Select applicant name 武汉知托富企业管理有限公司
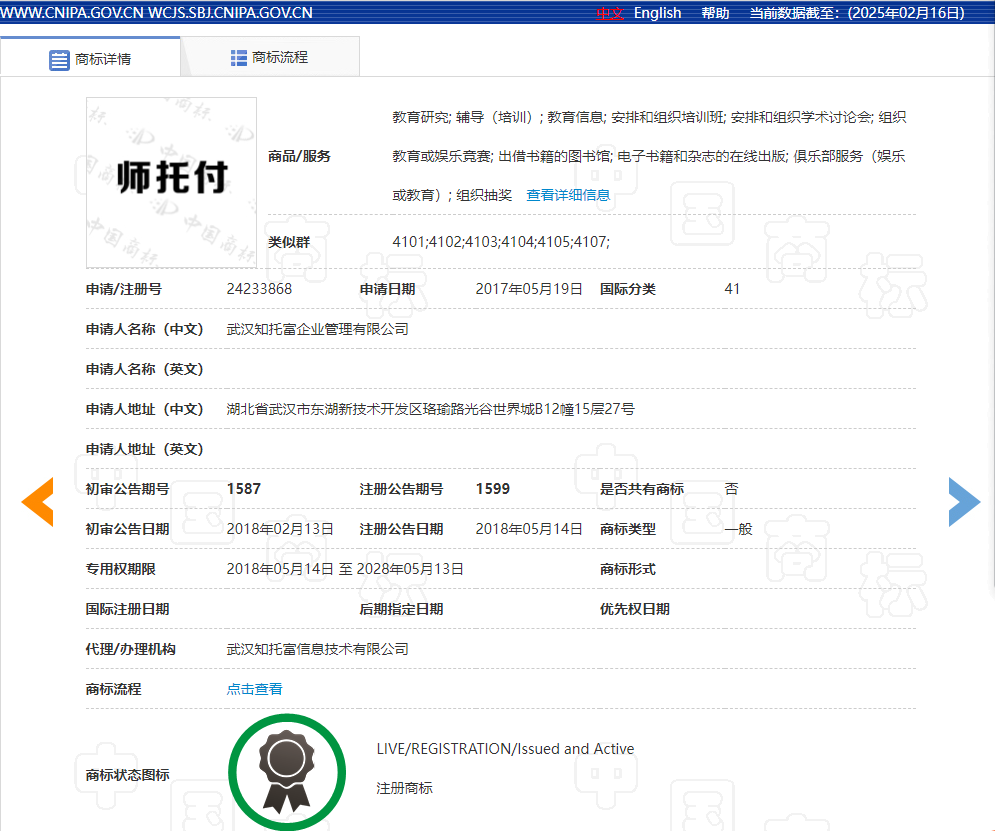Image resolution: width=995 pixels, height=831 pixels. (317, 329)
